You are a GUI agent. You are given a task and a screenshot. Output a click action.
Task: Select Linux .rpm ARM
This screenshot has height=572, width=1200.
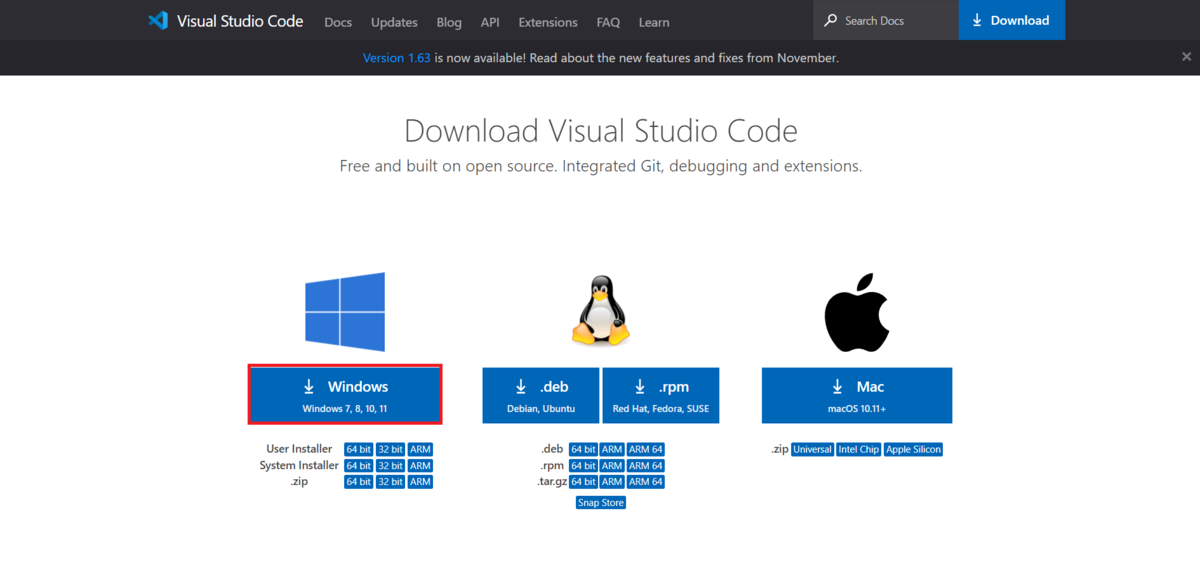click(612, 466)
